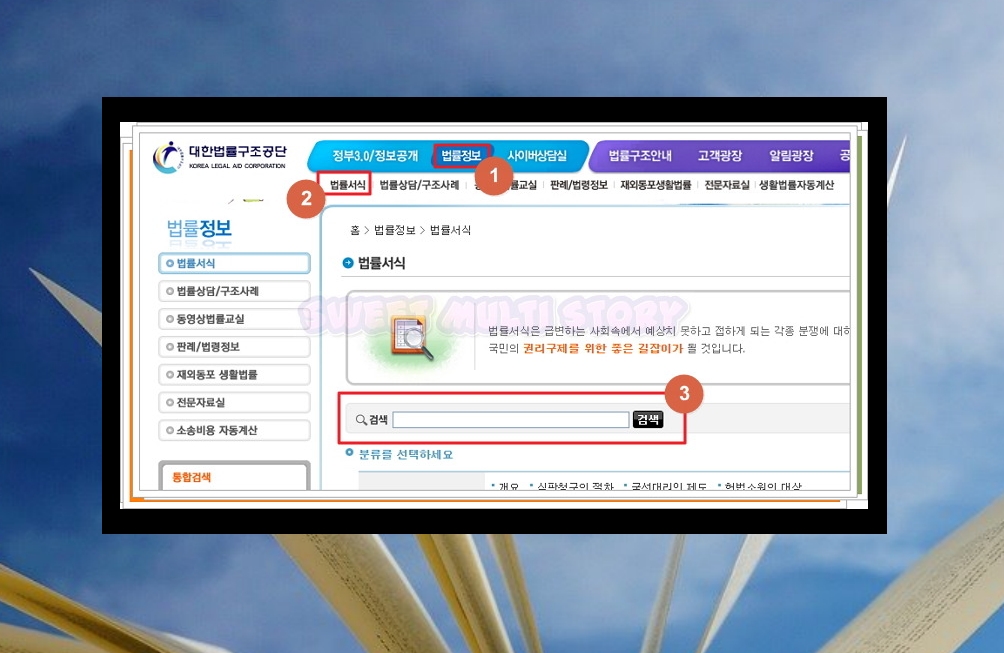Screen dimensions: 1004x653
Task: Open the 알림광장 tab
Action: [x=791, y=156]
